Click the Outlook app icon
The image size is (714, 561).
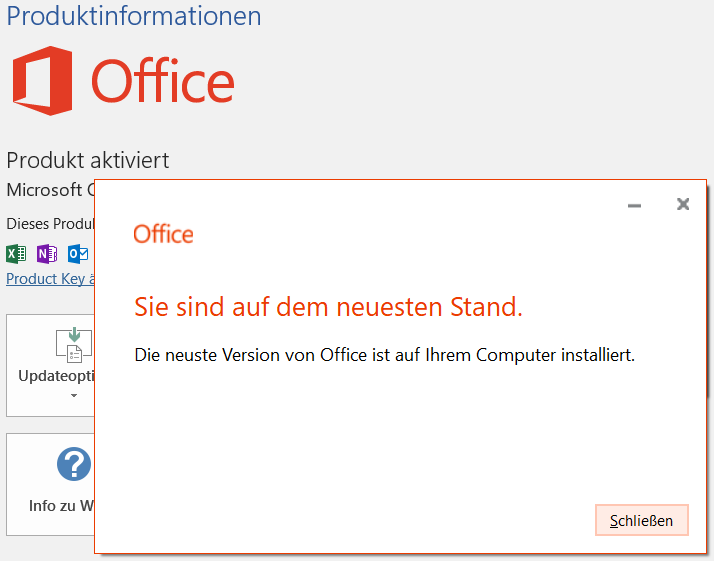point(77,253)
